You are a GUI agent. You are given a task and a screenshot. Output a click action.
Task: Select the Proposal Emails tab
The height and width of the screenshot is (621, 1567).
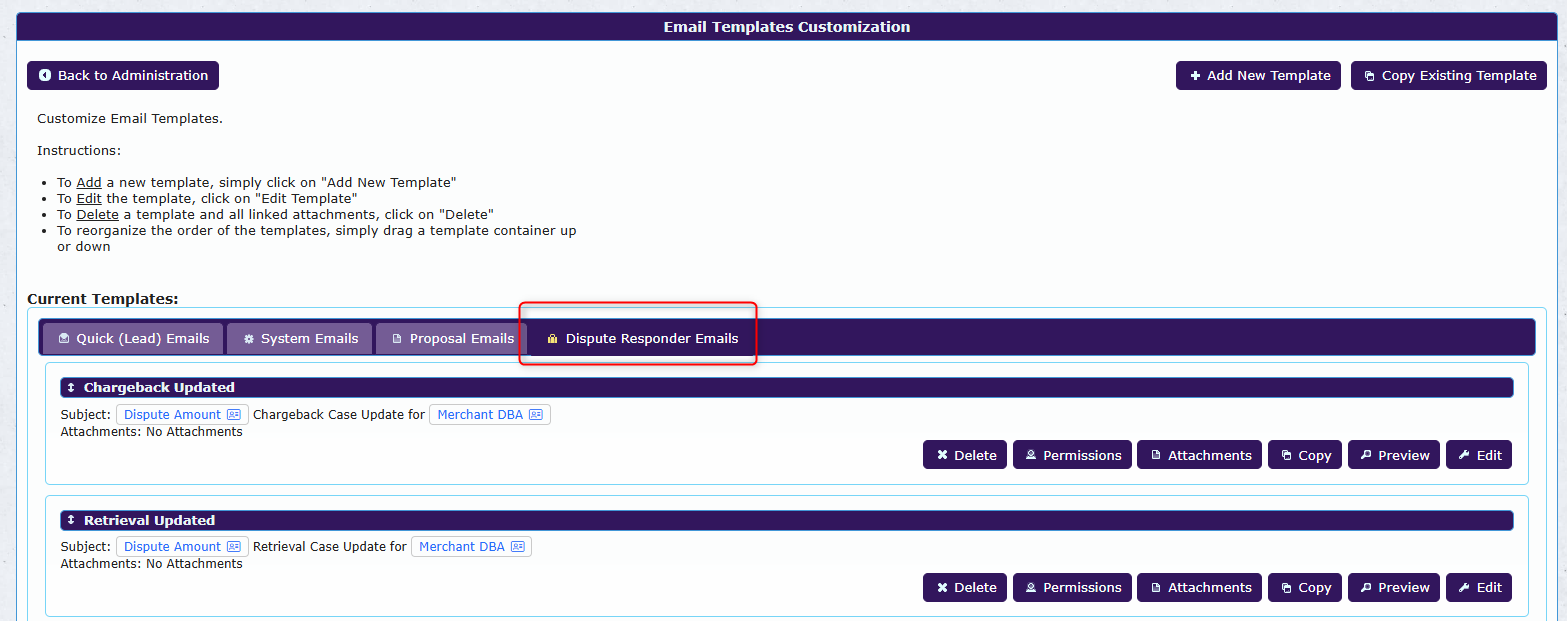[452, 338]
